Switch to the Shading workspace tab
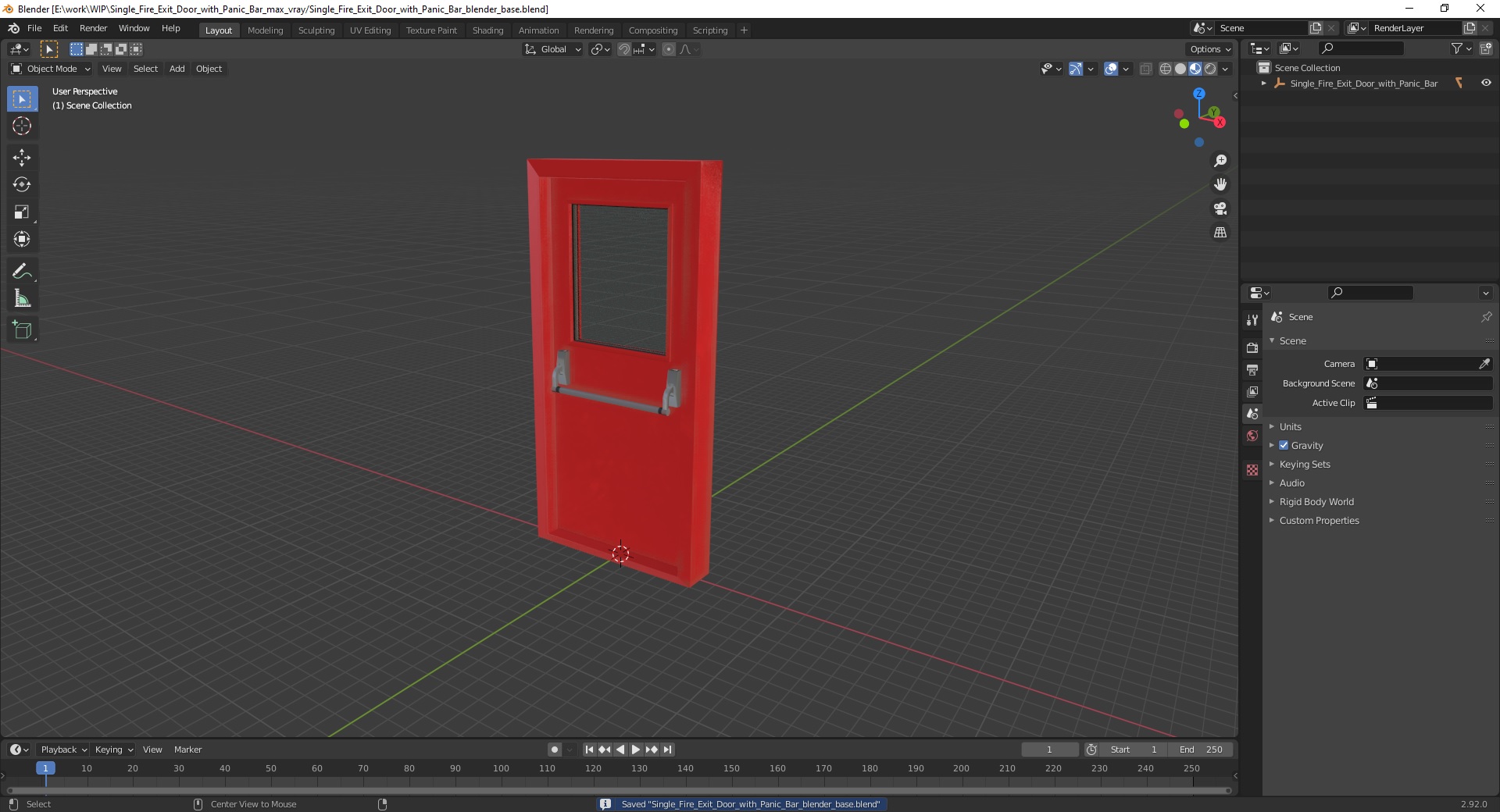1500x812 pixels. click(487, 30)
